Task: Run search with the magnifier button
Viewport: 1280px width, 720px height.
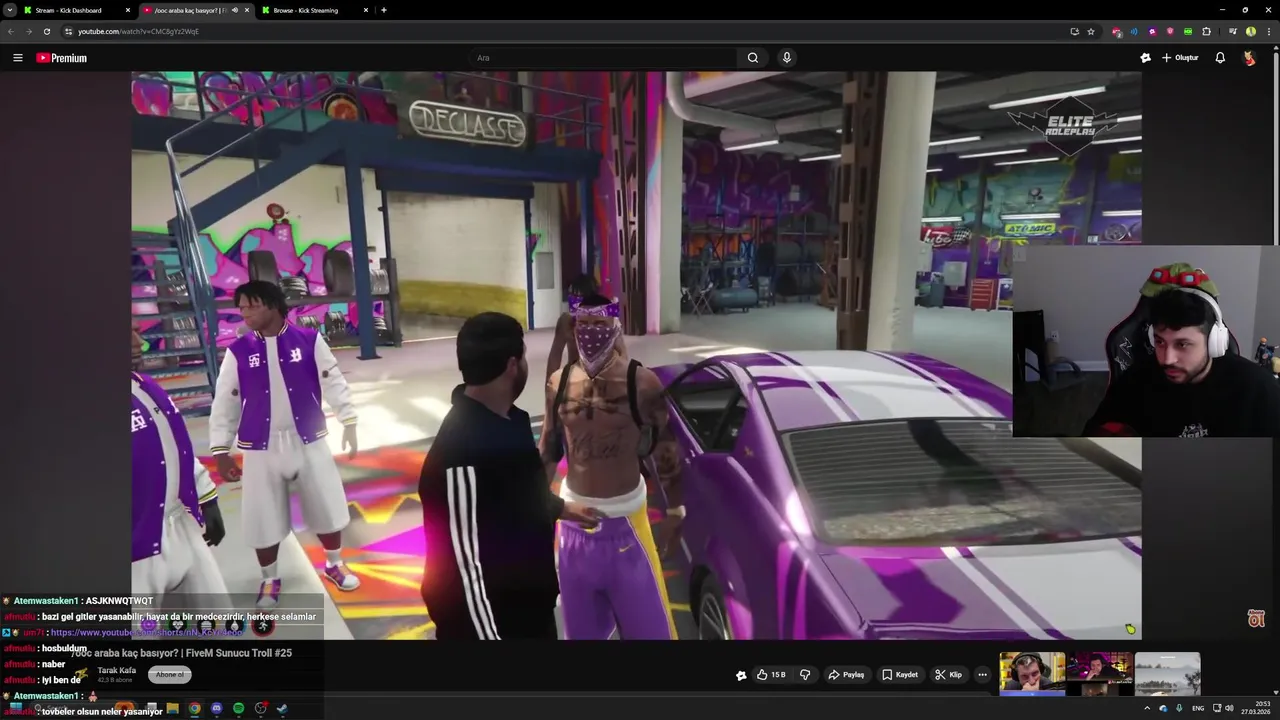Action: (x=753, y=58)
